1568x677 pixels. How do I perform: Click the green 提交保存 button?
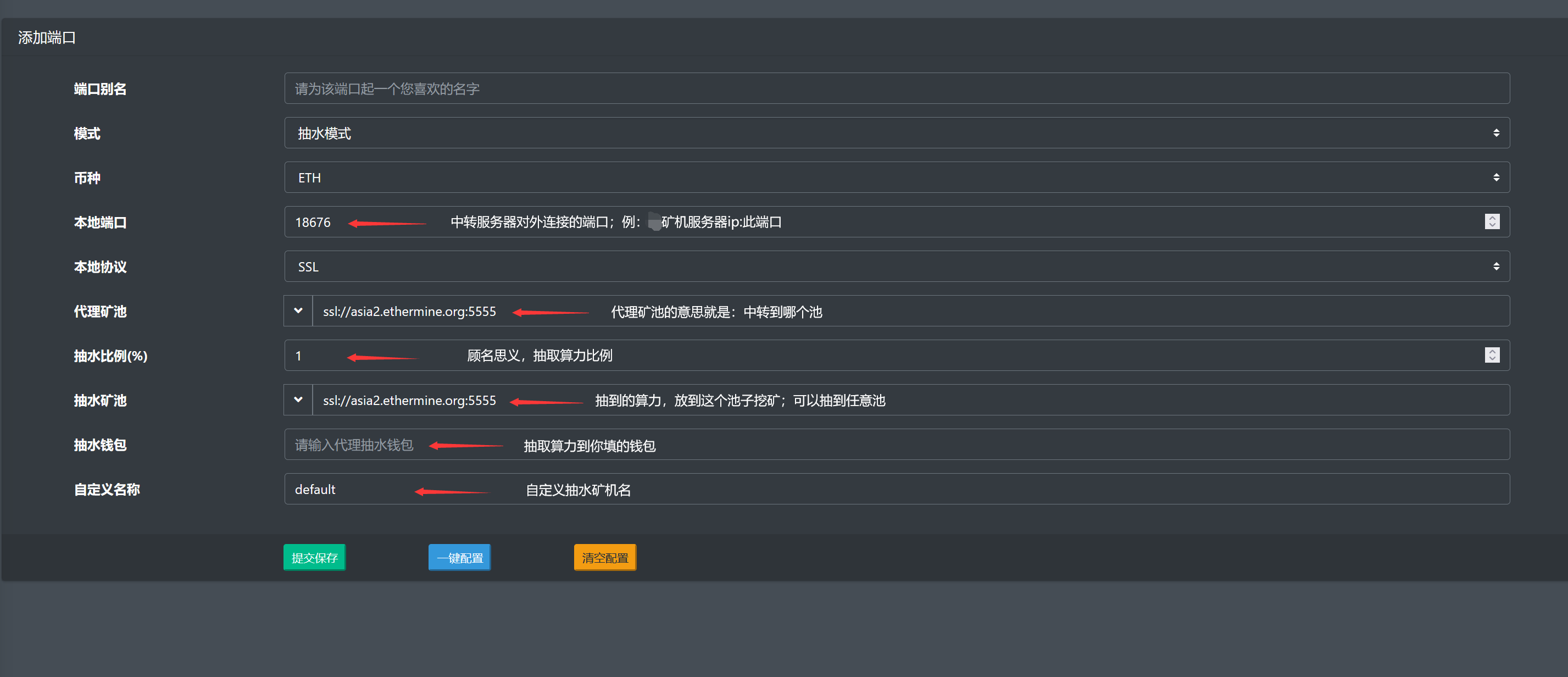pos(314,557)
